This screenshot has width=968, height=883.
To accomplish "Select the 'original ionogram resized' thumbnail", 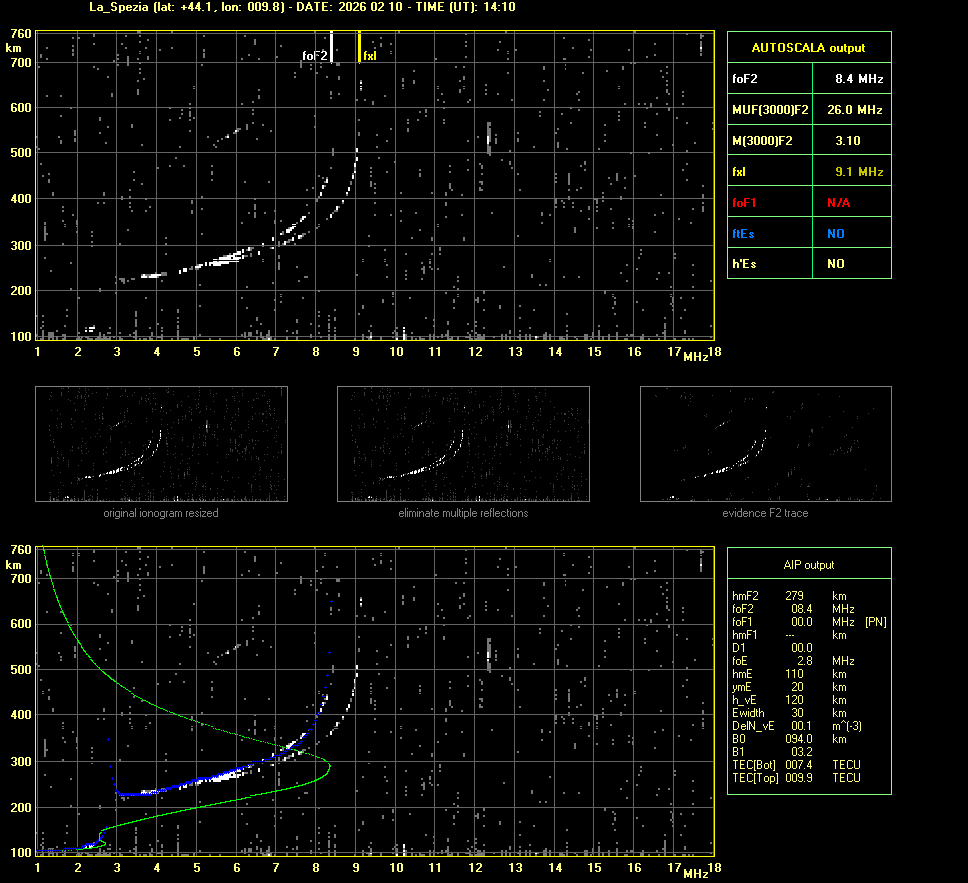I will pyautogui.click(x=161, y=444).
